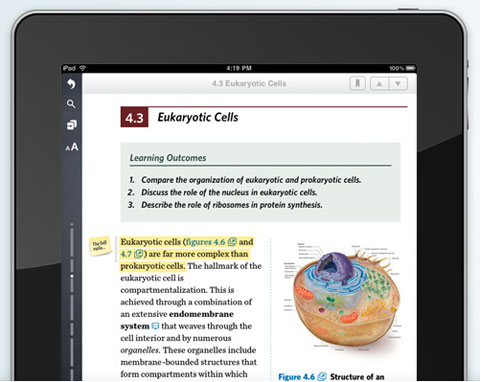Open search with the magnifier icon
Viewport: 480px width, 382px height.
click(71, 104)
